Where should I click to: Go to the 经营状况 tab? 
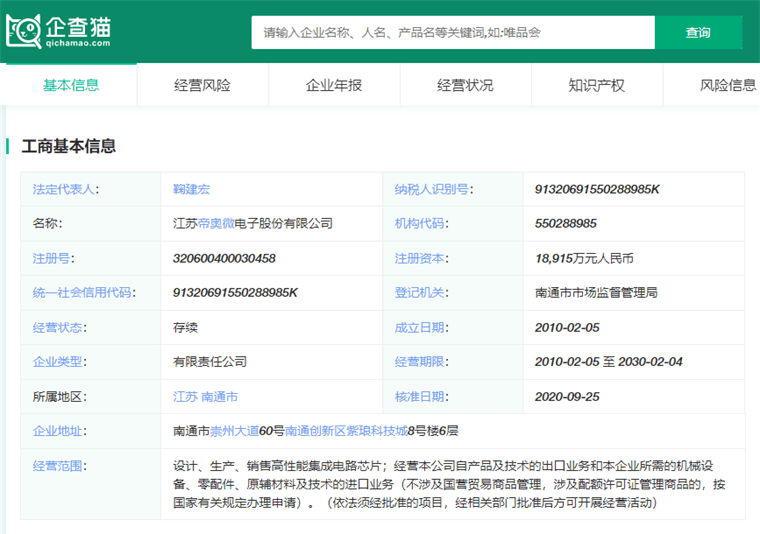(x=465, y=85)
